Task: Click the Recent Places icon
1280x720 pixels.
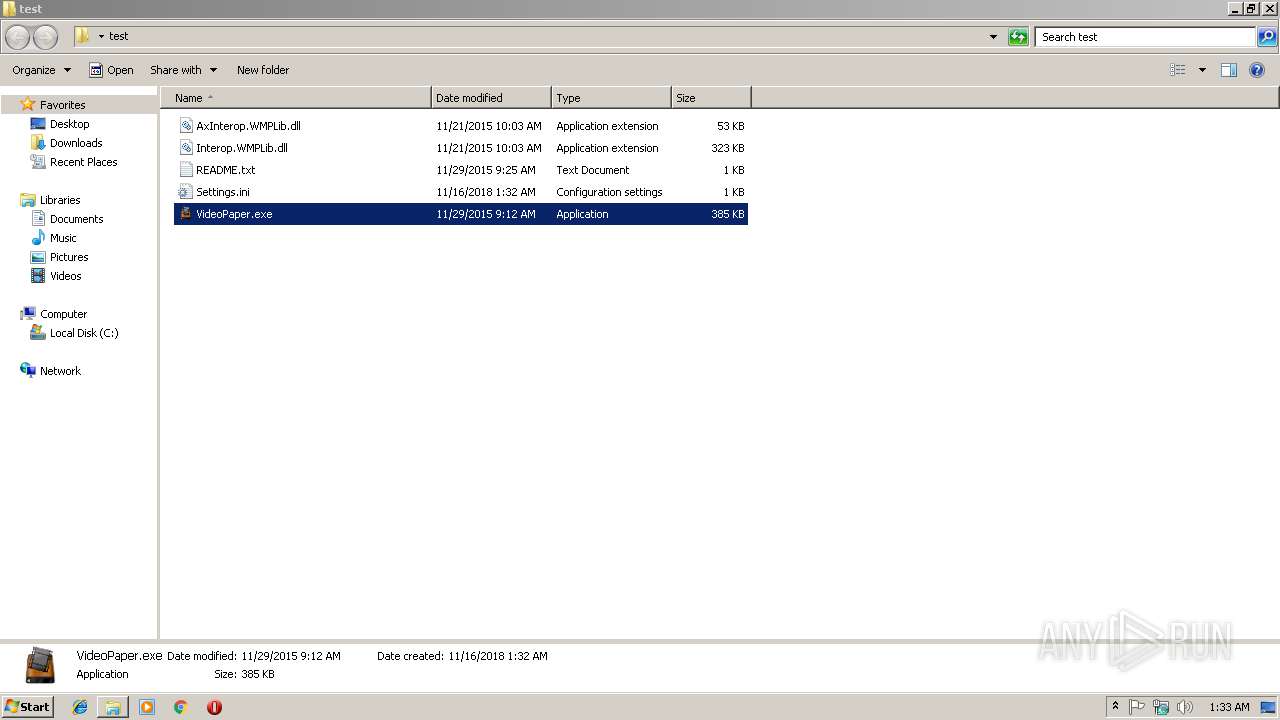Action: click(38, 162)
